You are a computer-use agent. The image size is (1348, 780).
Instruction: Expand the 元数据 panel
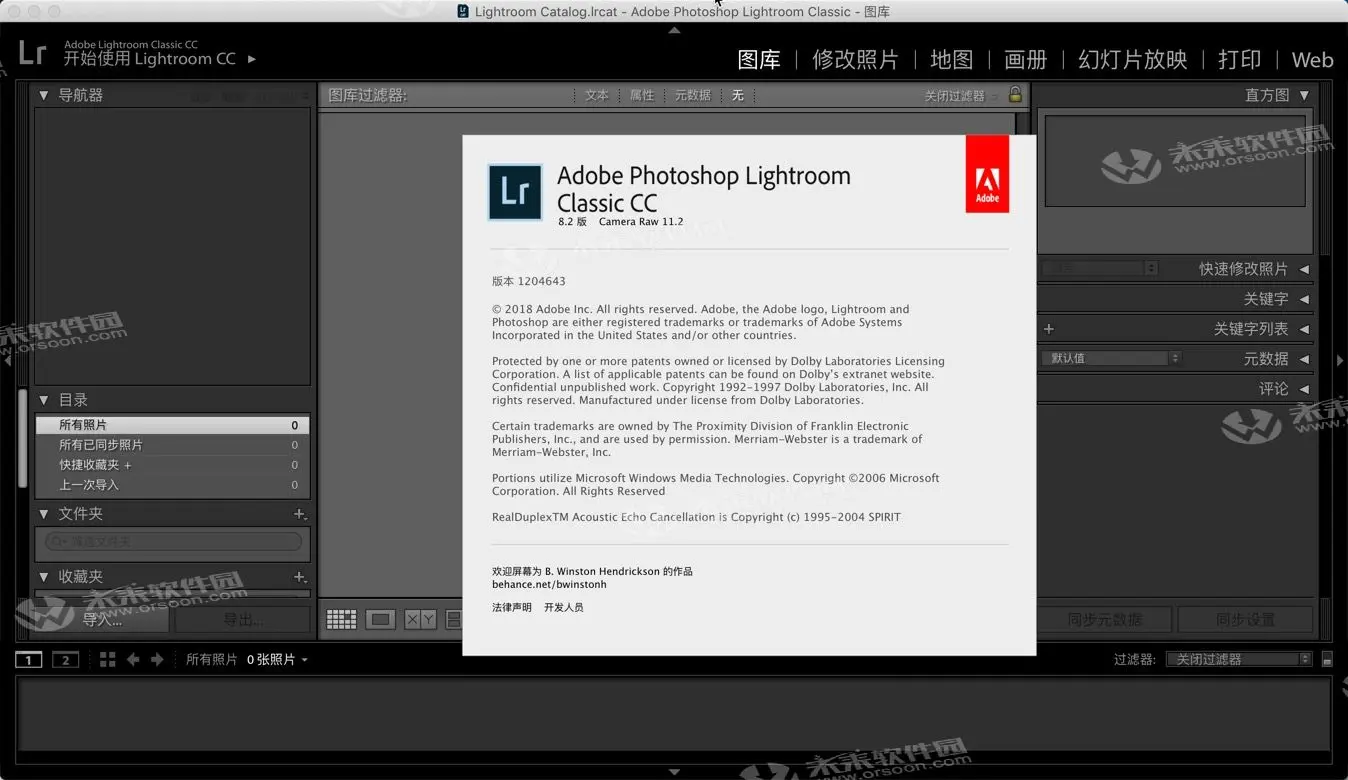[x=1304, y=359]
